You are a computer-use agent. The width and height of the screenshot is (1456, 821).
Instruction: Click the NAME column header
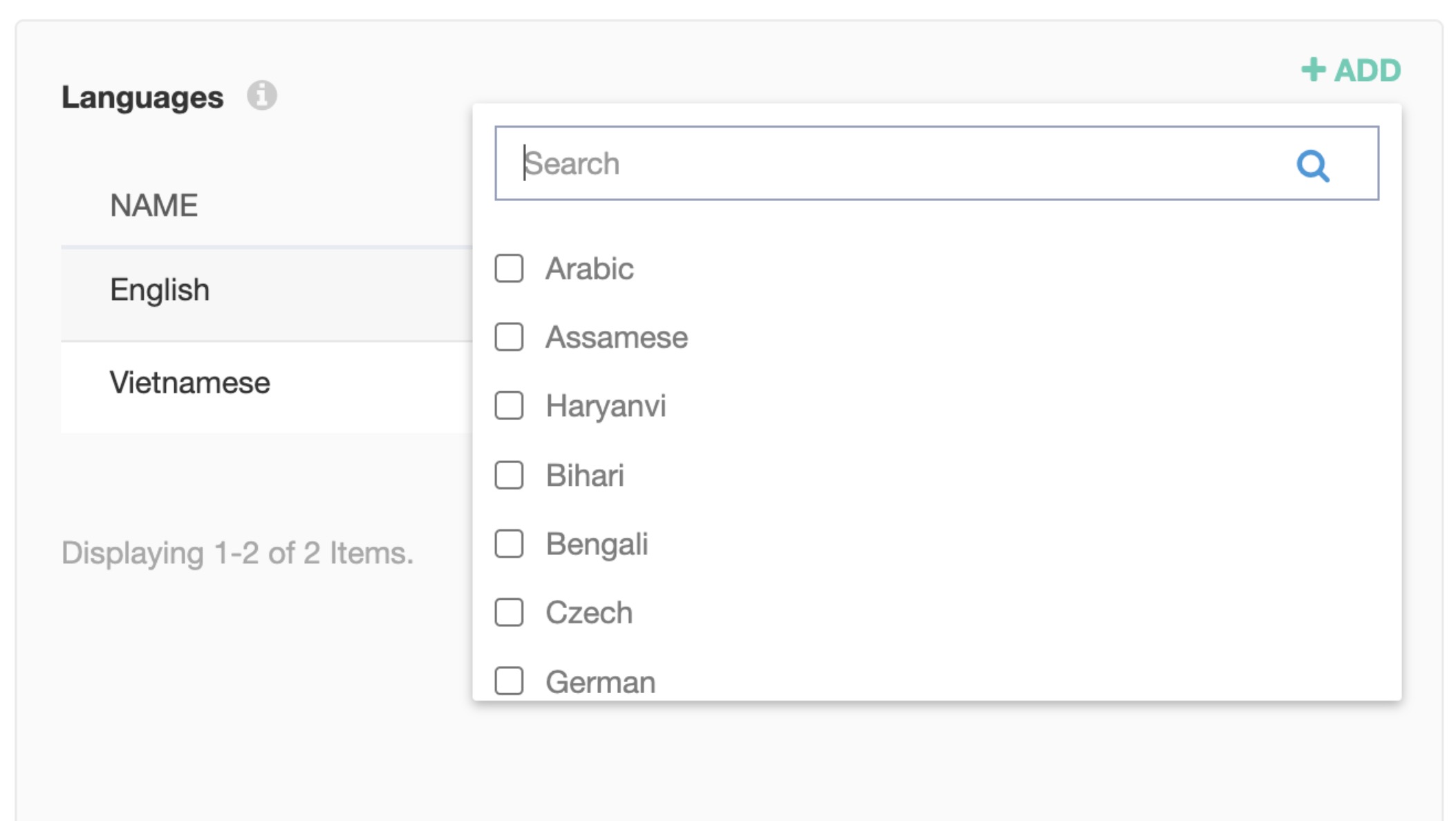point(154,205)
